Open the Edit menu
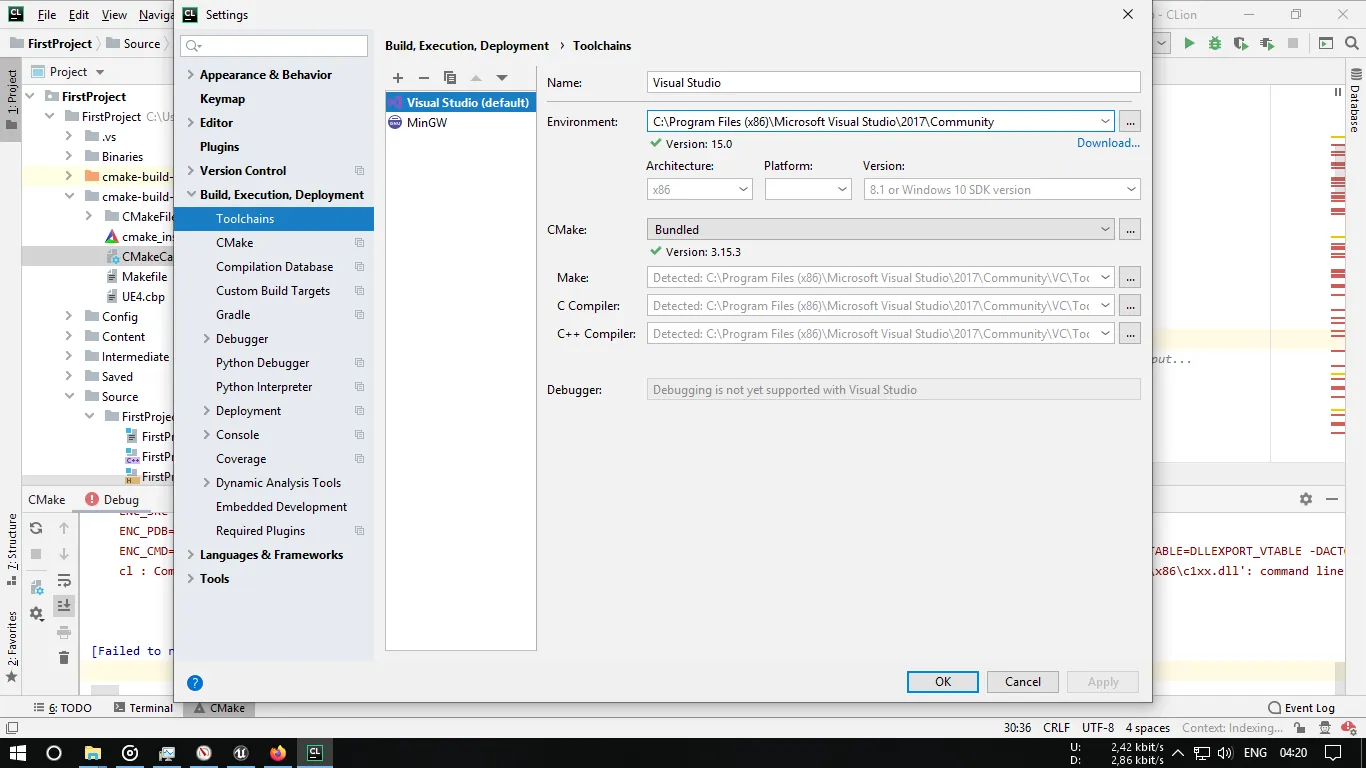1366x768 pixels. (79, 15)
